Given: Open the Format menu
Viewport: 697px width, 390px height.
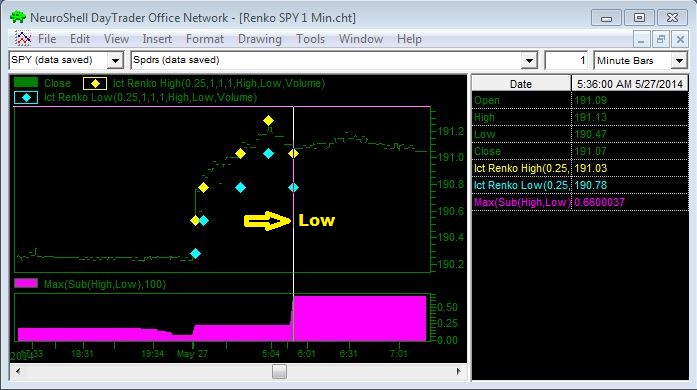Looking at the screenshot, I should [205, 39].
